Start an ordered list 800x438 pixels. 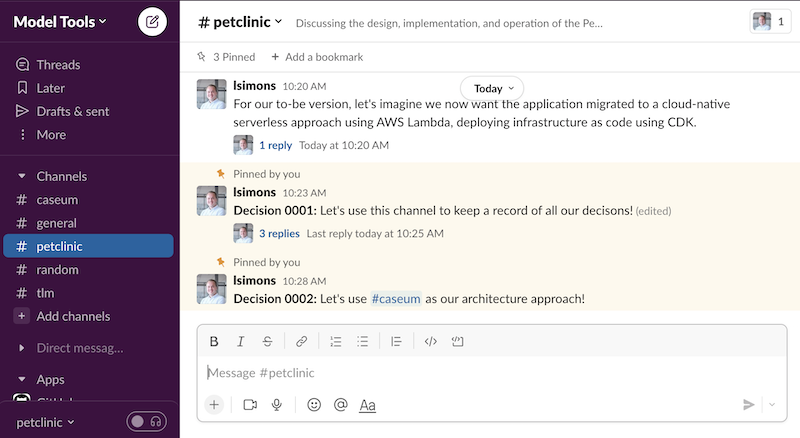336,342
